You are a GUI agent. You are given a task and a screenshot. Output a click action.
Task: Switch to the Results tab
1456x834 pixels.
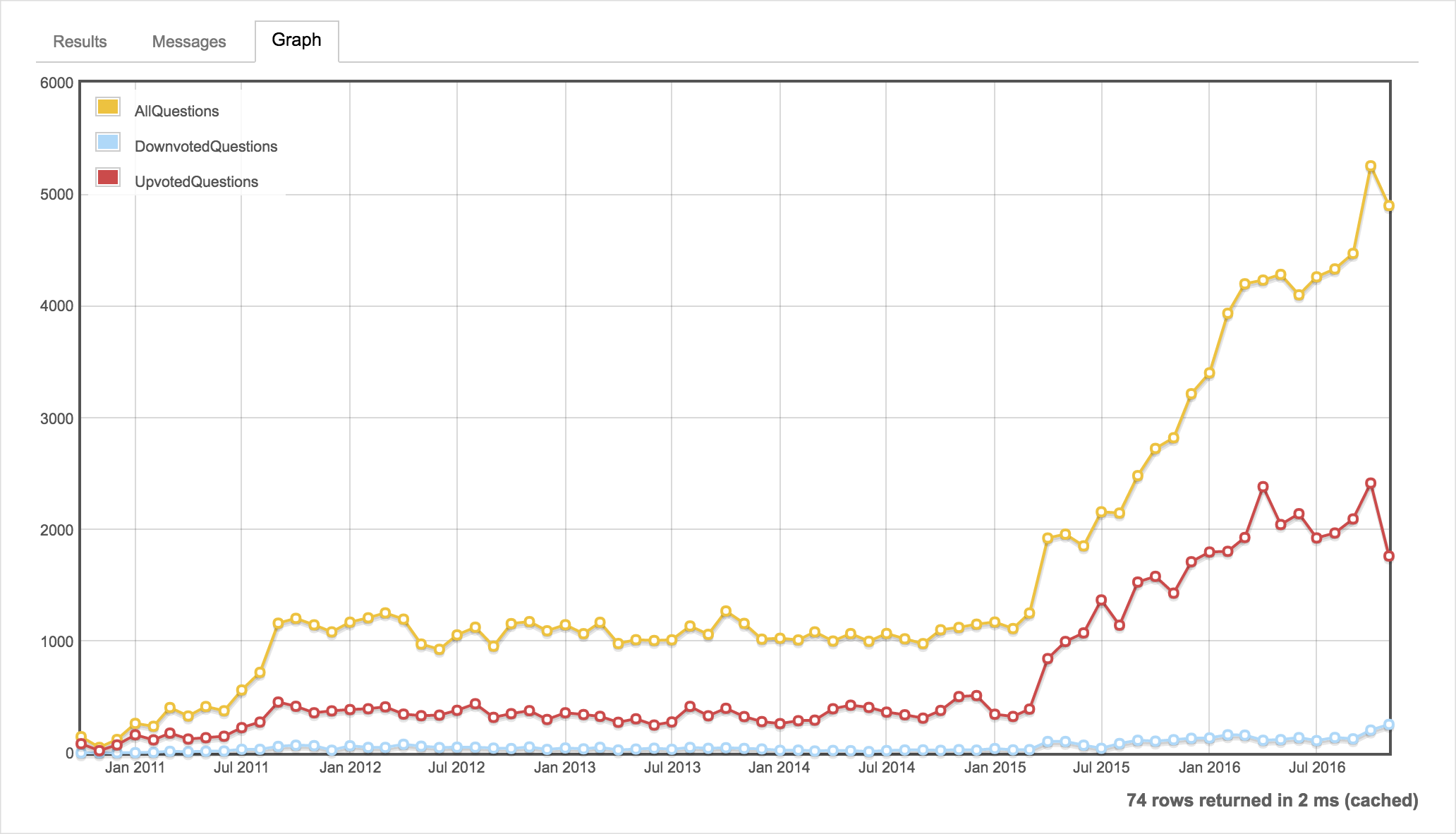(80, 42)
